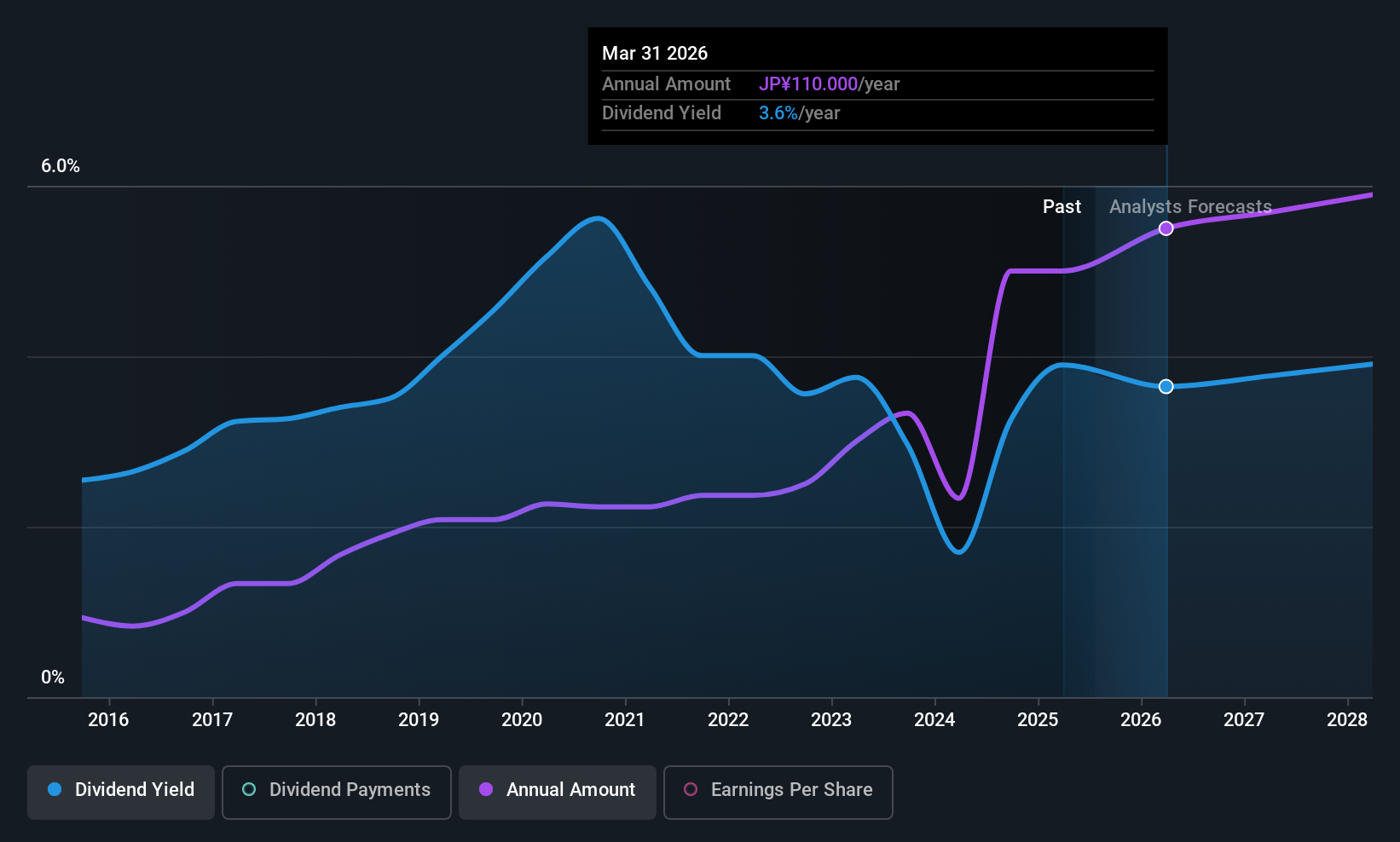Click the blue Dividend Yield data point marker
Viewport: 1400px width, 842px height.
tap(1166, 387)
